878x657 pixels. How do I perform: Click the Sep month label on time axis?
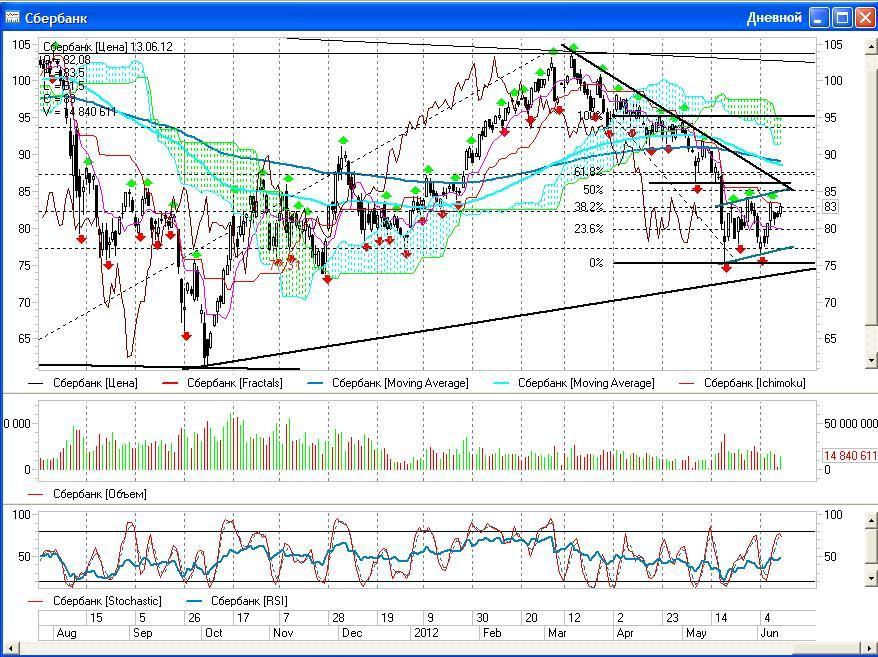tap(142, 633)
